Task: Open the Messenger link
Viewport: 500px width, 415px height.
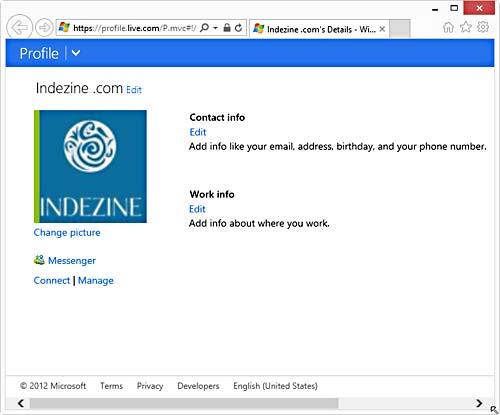Action: (x=72, y=261)
